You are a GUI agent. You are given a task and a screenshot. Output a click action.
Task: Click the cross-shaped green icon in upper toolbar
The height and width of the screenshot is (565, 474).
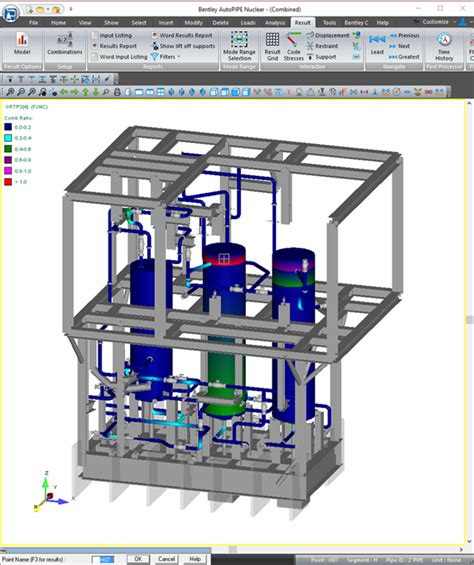pos(75,79)
